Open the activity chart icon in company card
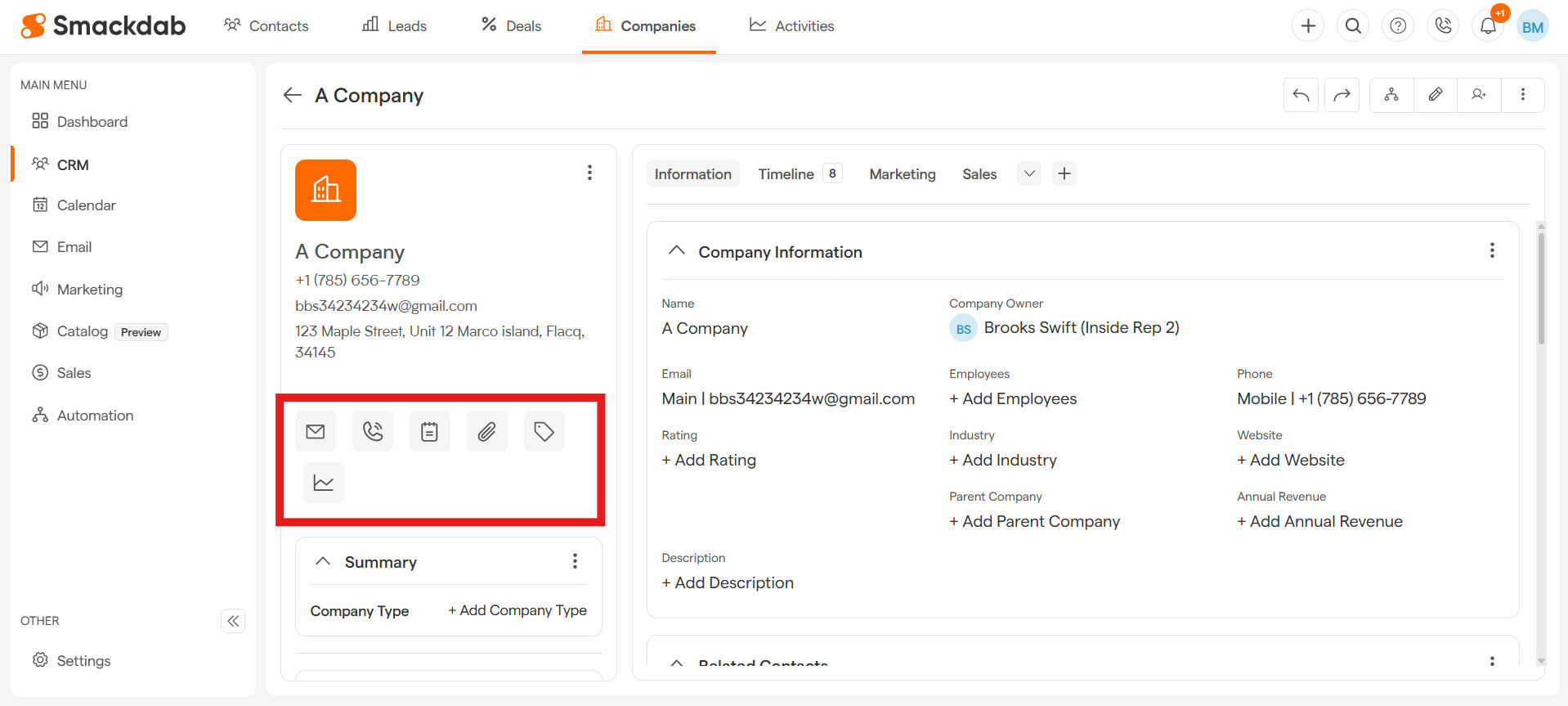 tap(324, 483)
